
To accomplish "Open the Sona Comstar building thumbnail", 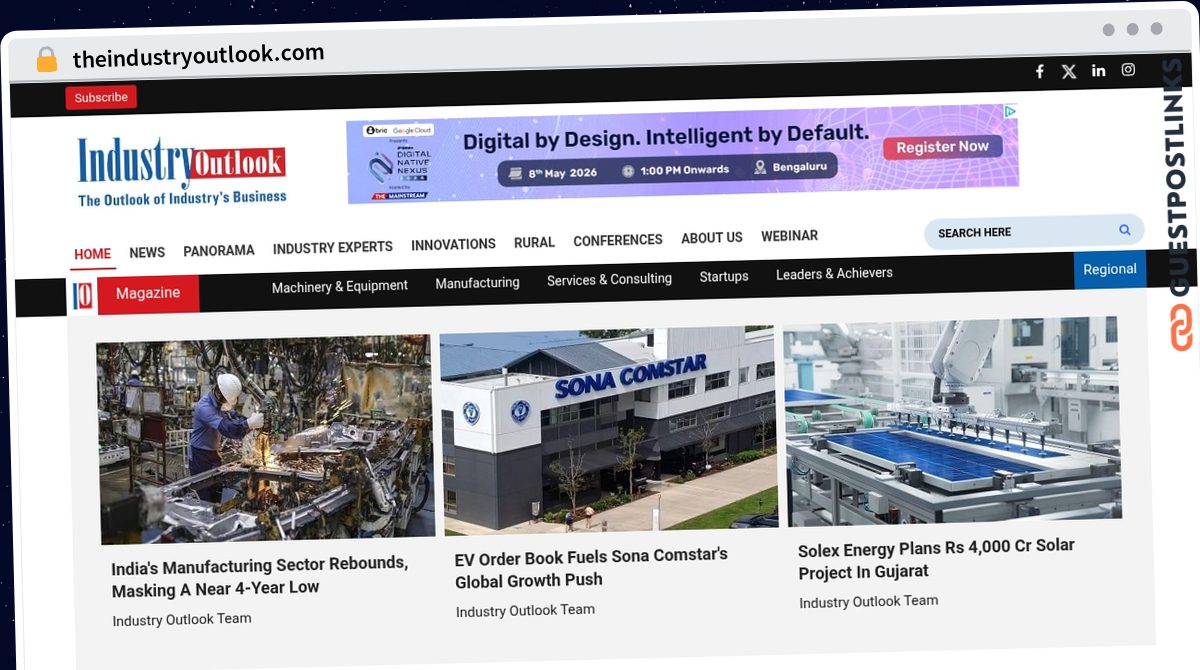I will [x=608, y=430].
